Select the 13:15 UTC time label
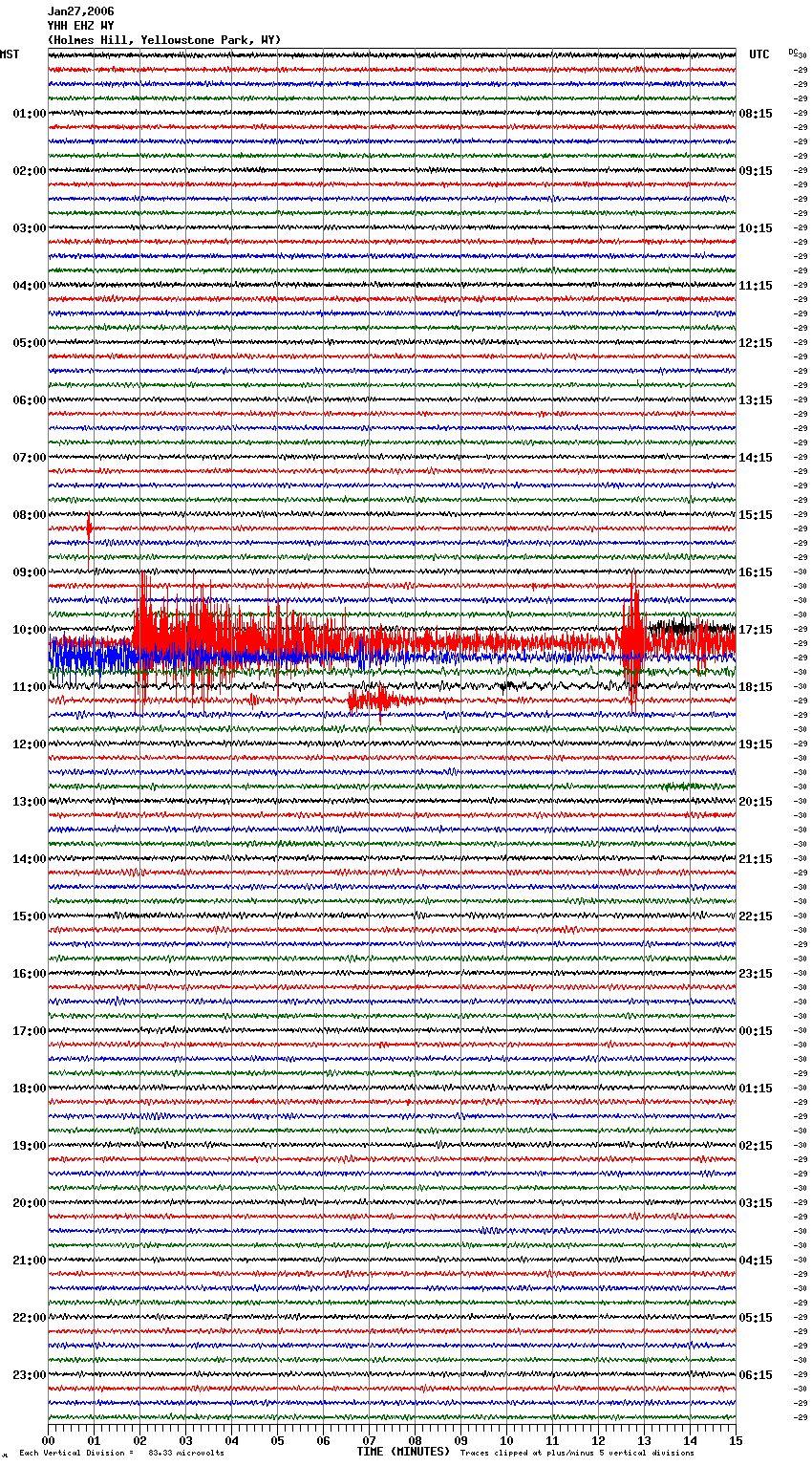 click(756, 400)
